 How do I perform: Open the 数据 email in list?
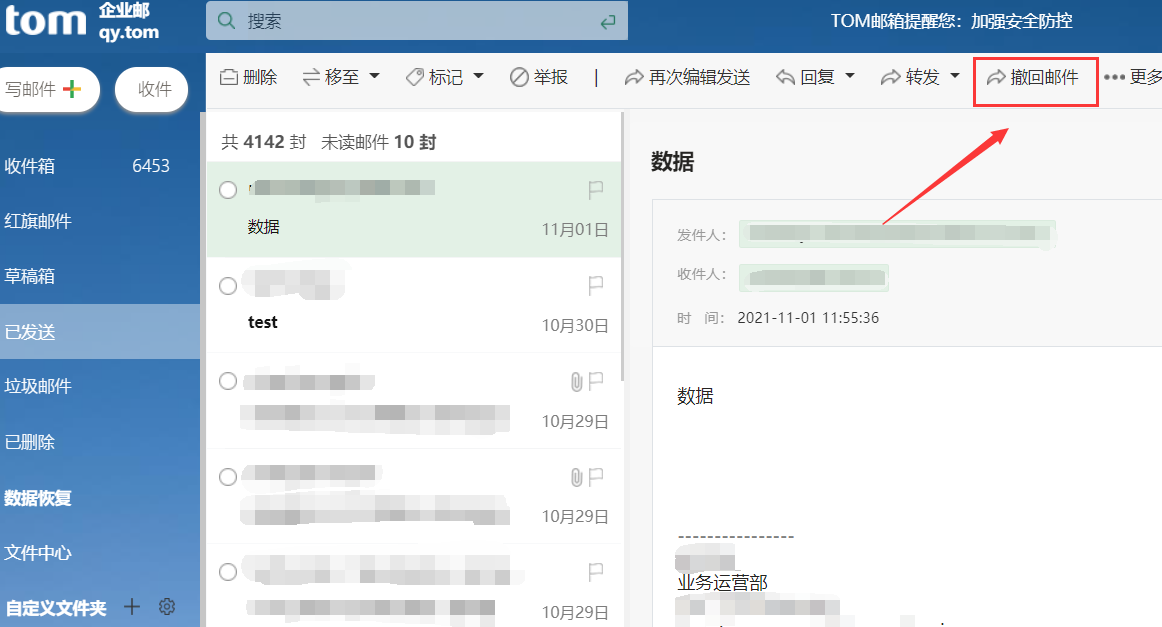pyautogui.click(x=414, y=210)
